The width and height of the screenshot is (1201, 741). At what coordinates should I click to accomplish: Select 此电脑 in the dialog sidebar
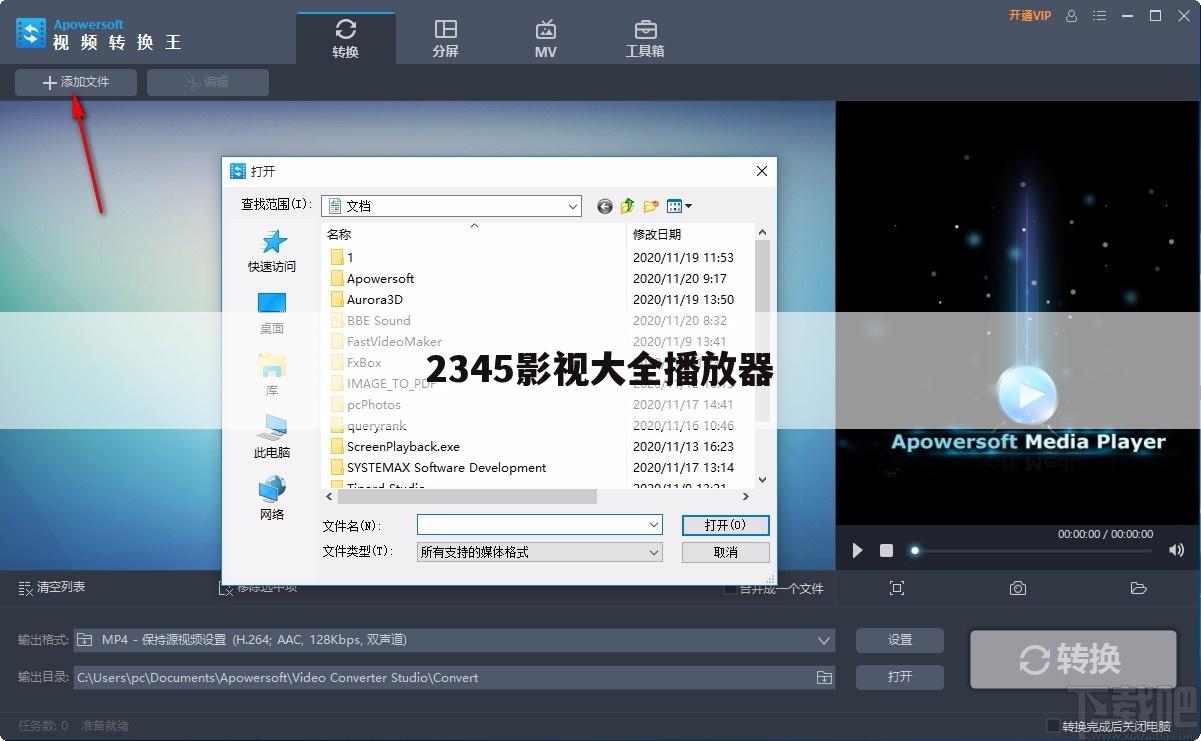272,437
